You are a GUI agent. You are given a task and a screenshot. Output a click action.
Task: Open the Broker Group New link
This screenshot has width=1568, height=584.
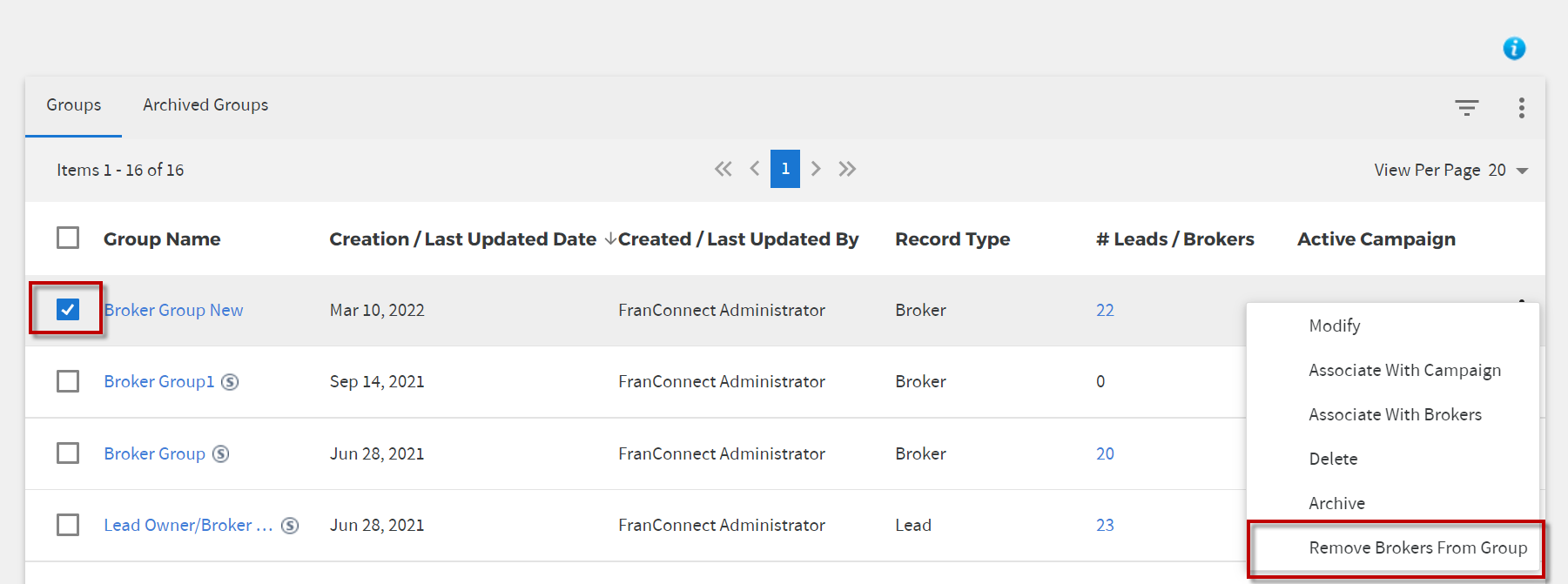pos(173,311)
